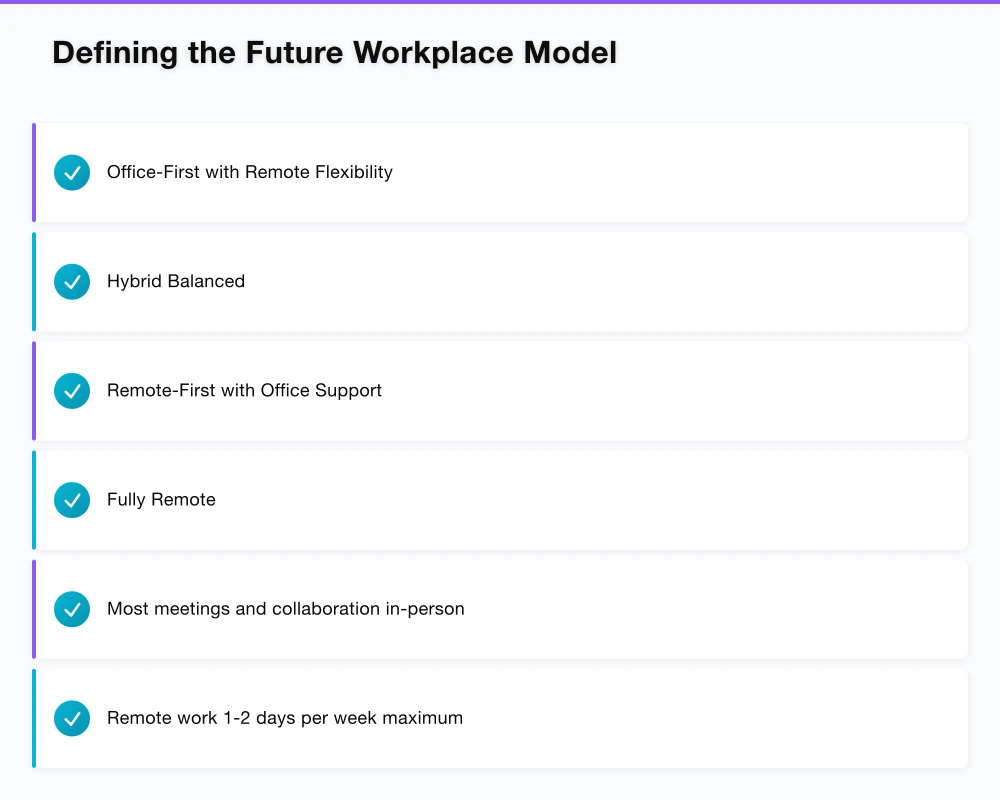Click the purple strip at the top edge

click(x=500, y=2)
